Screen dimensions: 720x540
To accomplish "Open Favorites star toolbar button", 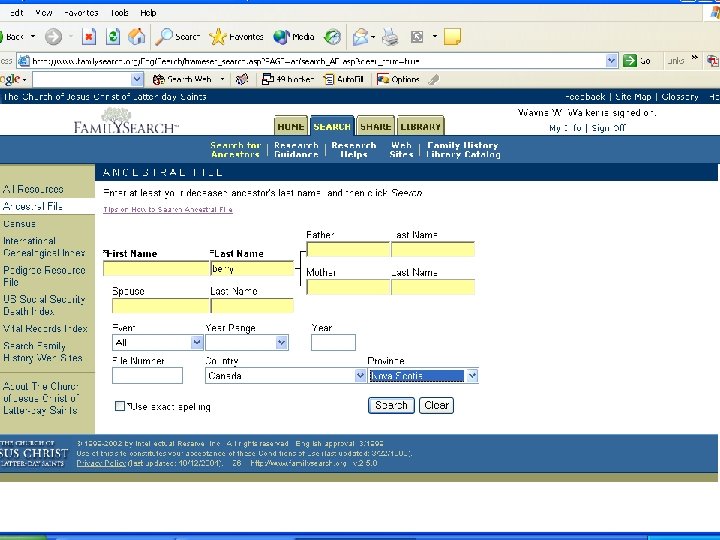I will click(236, 37).
